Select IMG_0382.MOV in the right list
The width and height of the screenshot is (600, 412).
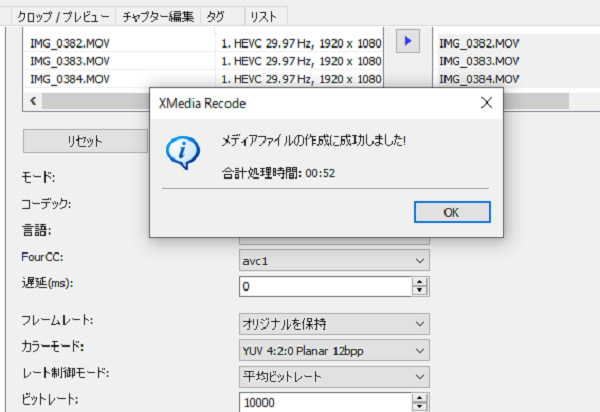(479, 44)
